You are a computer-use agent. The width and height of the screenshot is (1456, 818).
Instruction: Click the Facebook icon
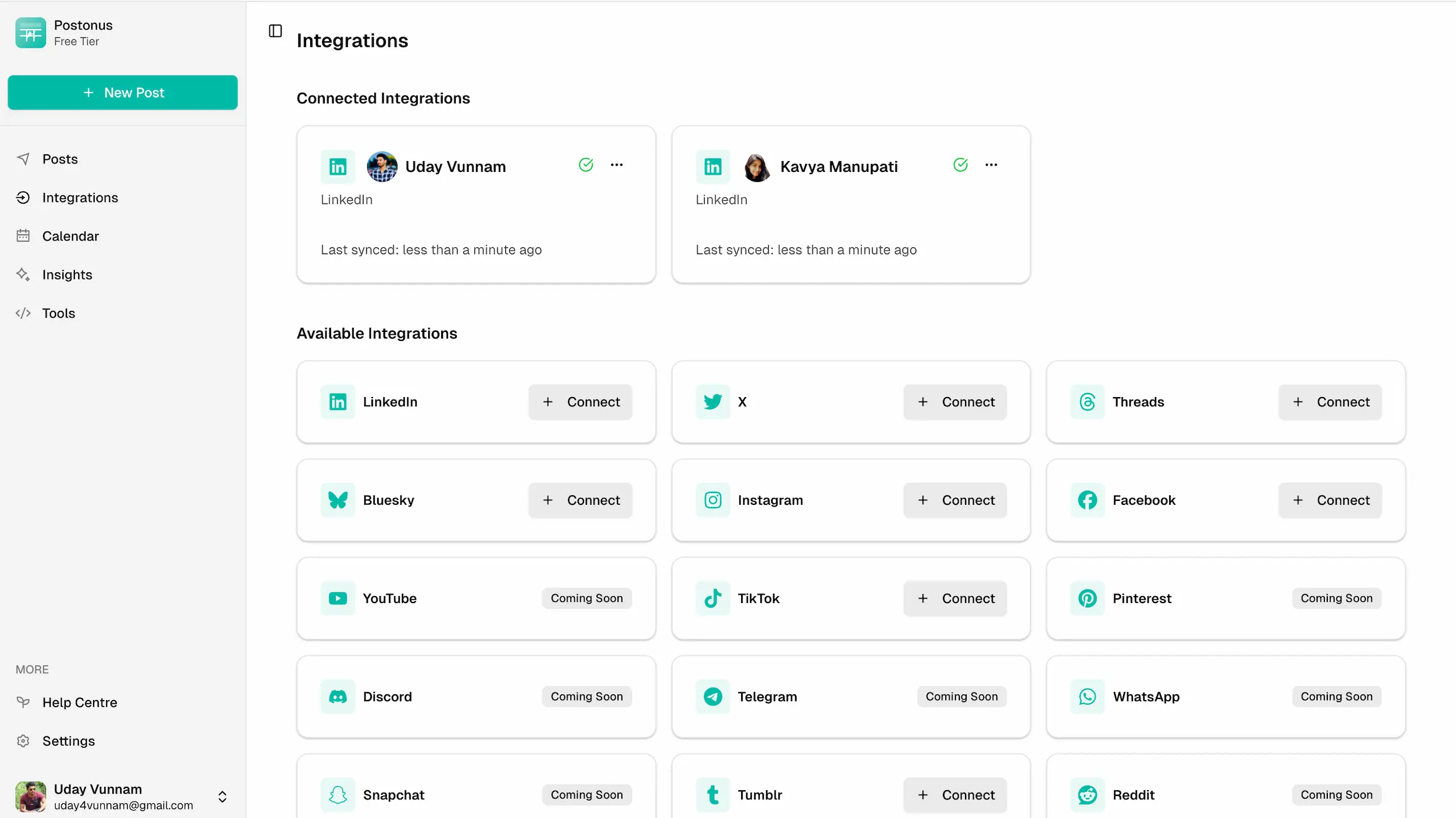tap(1087, 500)
